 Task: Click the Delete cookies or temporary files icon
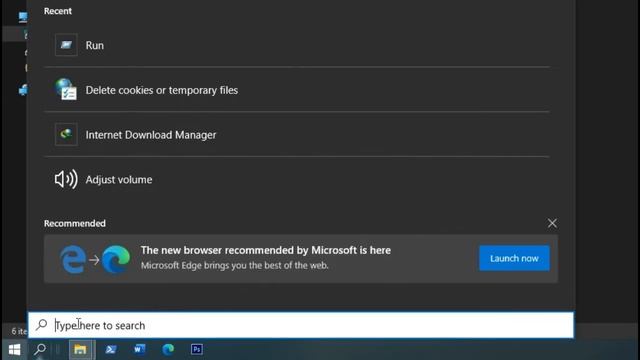(66, 89)
